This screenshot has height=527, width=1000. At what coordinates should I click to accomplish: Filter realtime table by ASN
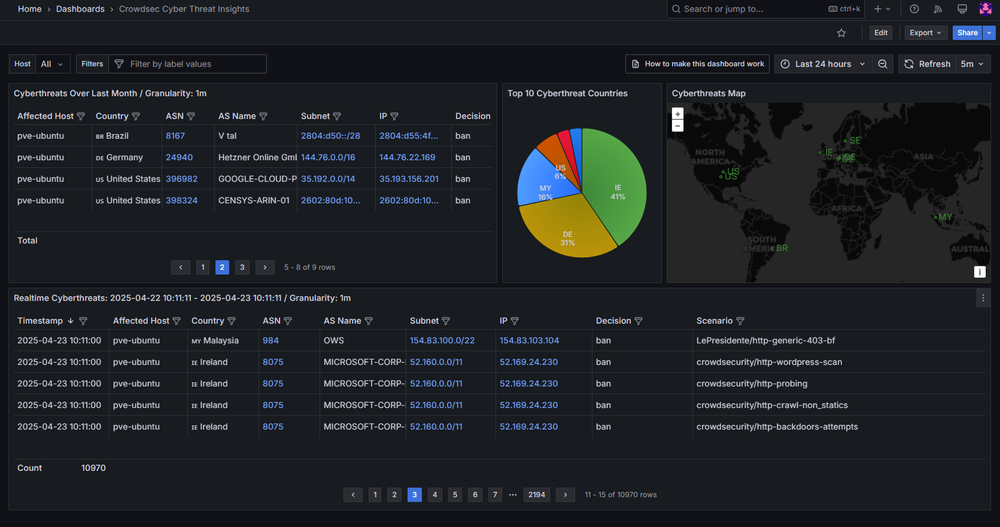coord(288,321)
